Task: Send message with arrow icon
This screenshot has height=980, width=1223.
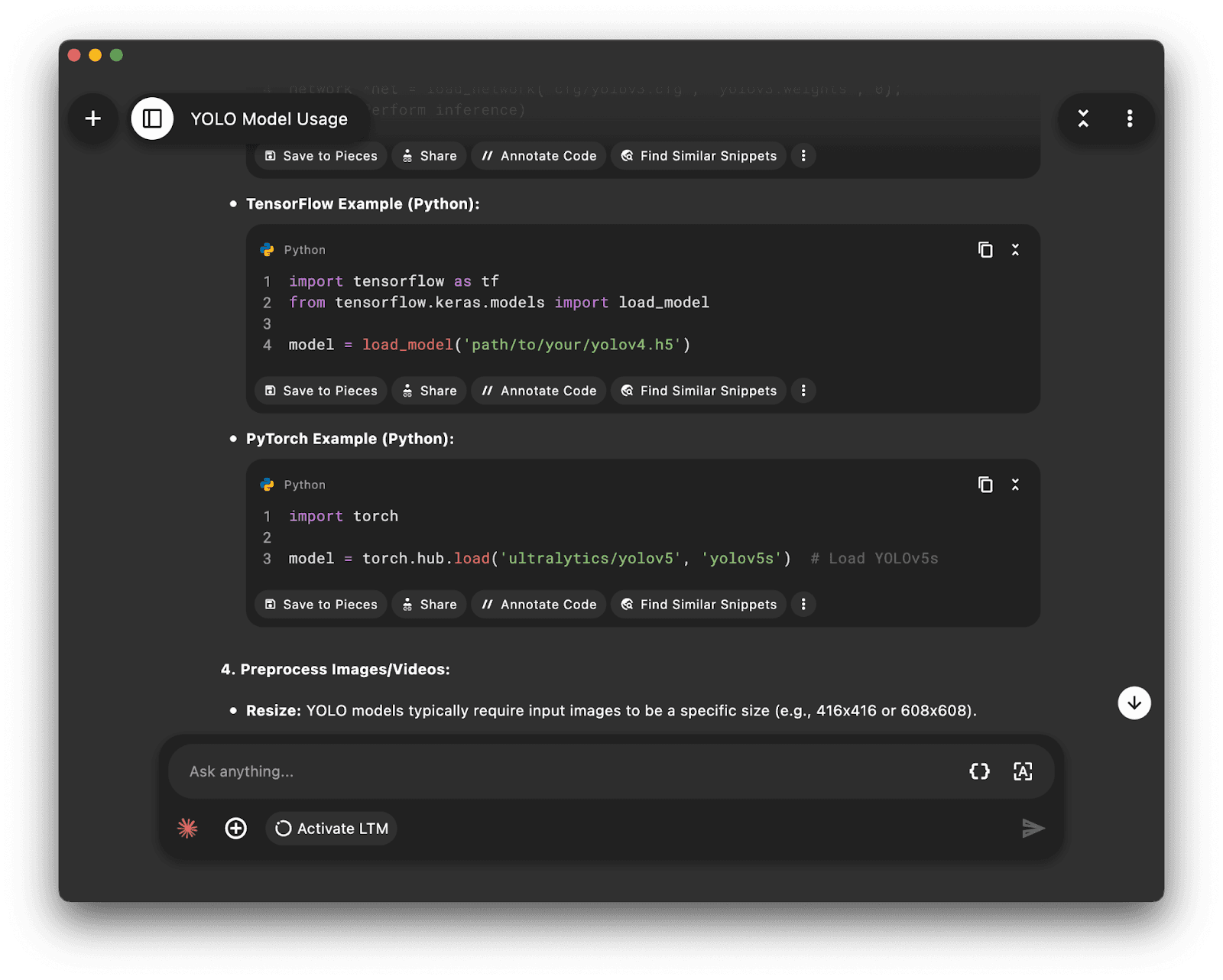Action: [x=1033, y=828]
